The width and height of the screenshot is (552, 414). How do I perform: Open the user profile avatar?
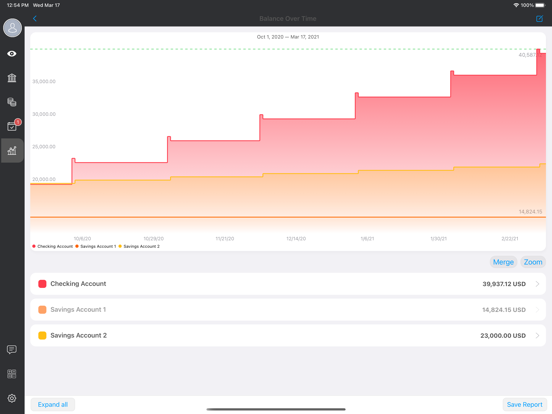click(x=12, y=28)
